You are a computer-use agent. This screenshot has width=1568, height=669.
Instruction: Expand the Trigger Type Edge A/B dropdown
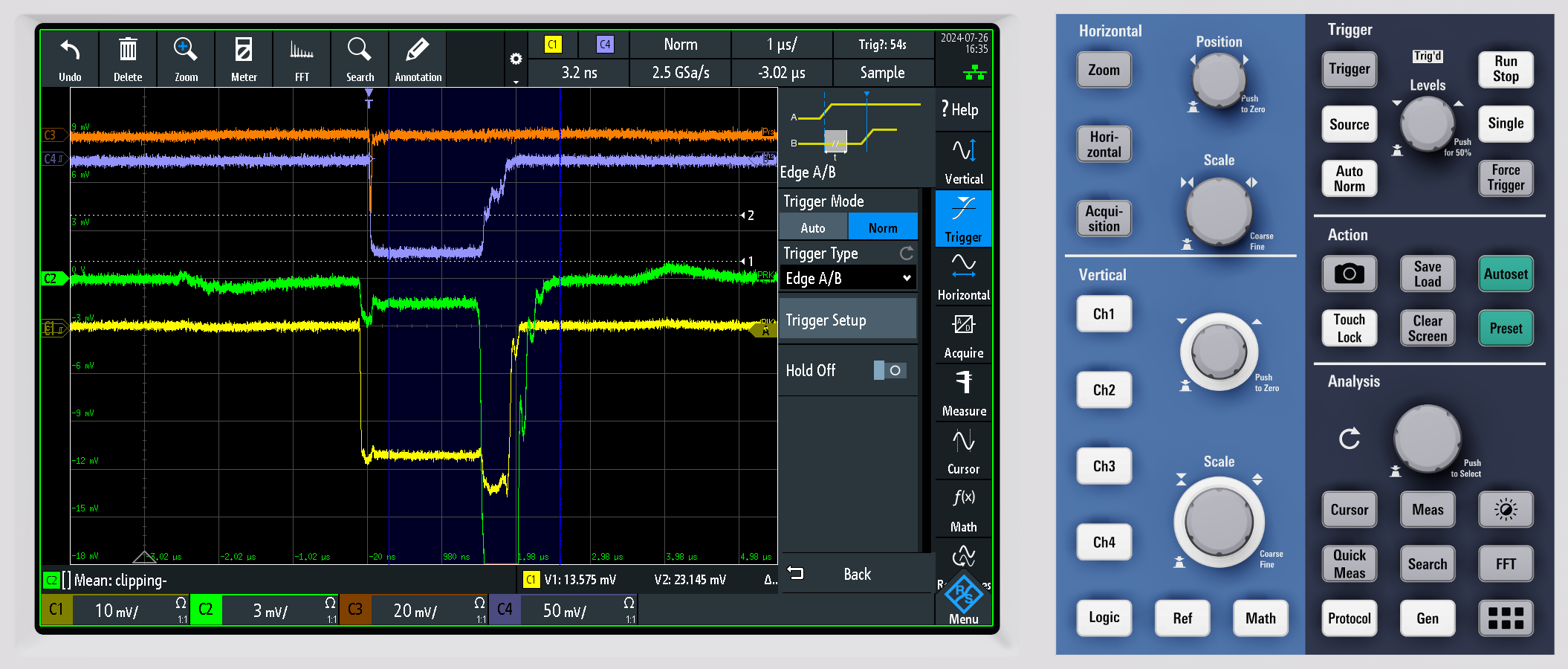click(848, 278)
